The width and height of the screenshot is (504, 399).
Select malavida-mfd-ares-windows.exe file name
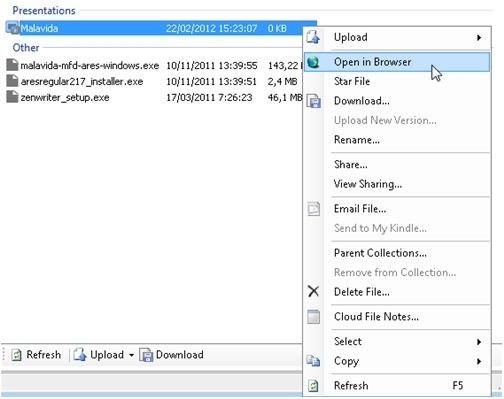click(90, 65)
